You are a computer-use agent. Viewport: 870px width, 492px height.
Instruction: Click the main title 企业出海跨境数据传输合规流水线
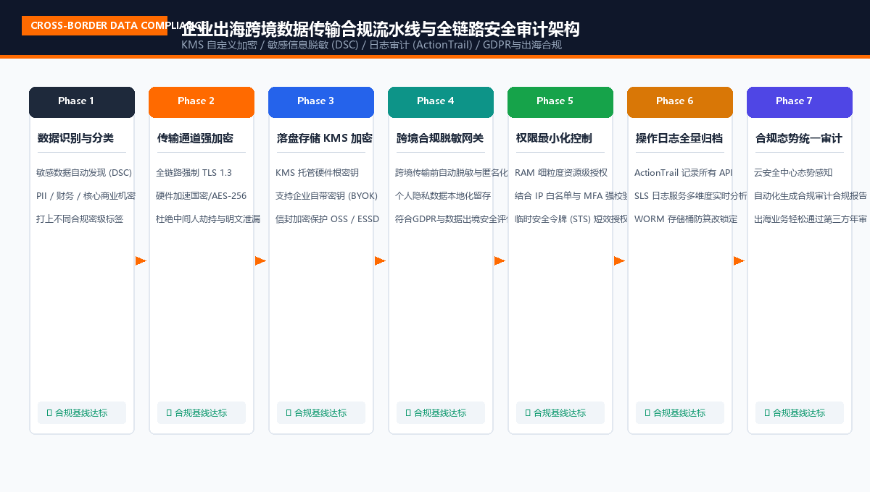coord(381,29)
